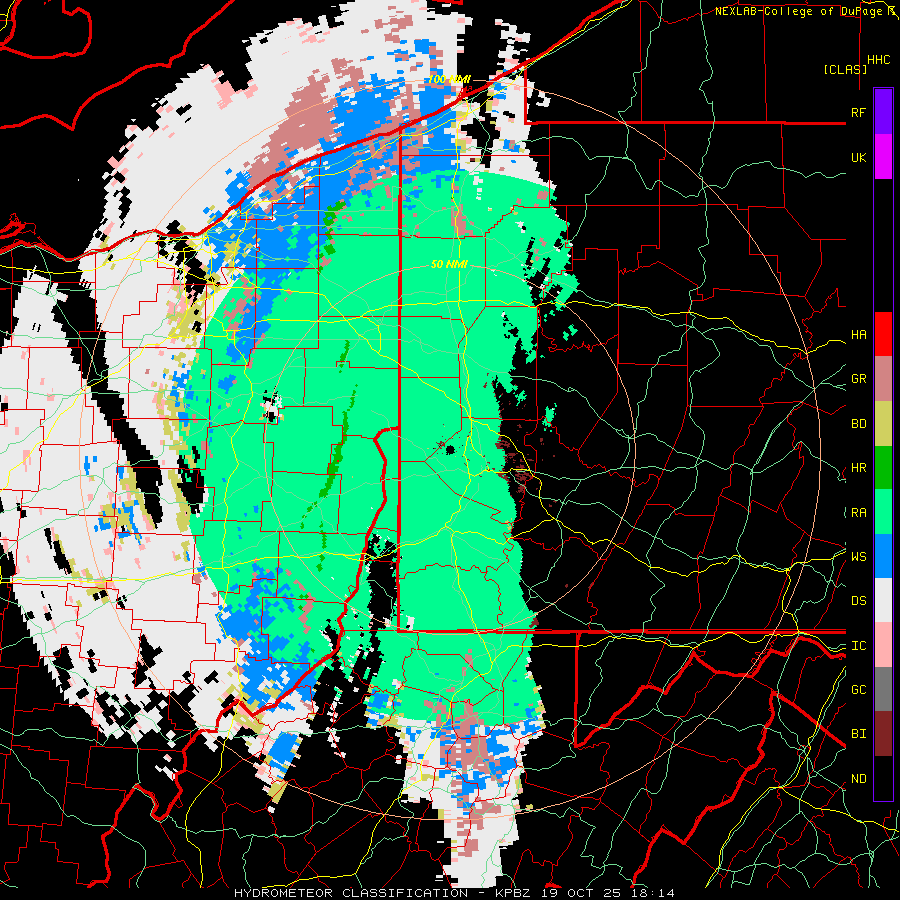Click the WS wet snow blue swatch
Image resolution: width=900 pixels, height=900 pixels.
tap(883, 556)
